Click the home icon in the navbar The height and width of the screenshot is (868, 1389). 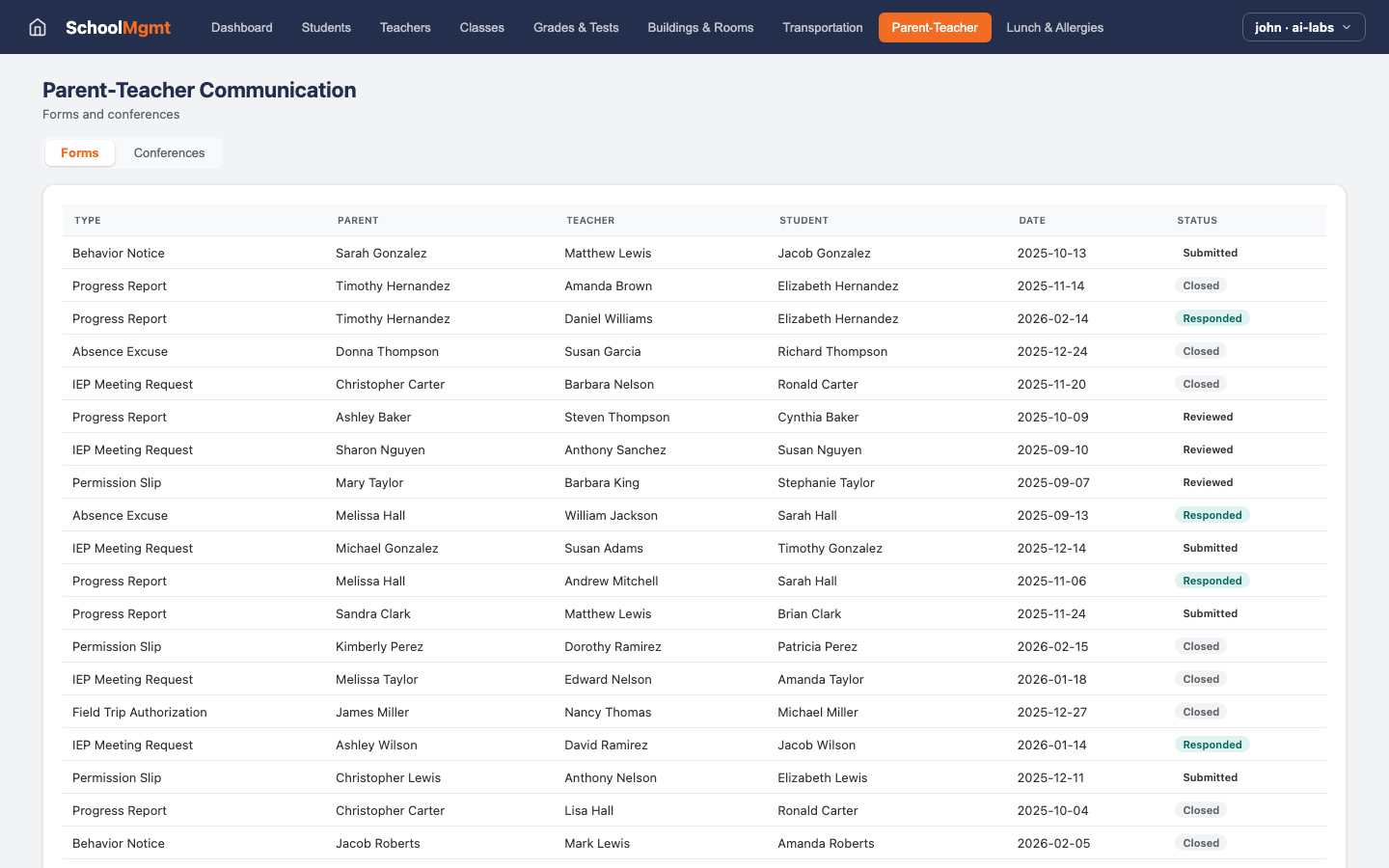pyautogui.click(x=37, y=27)
